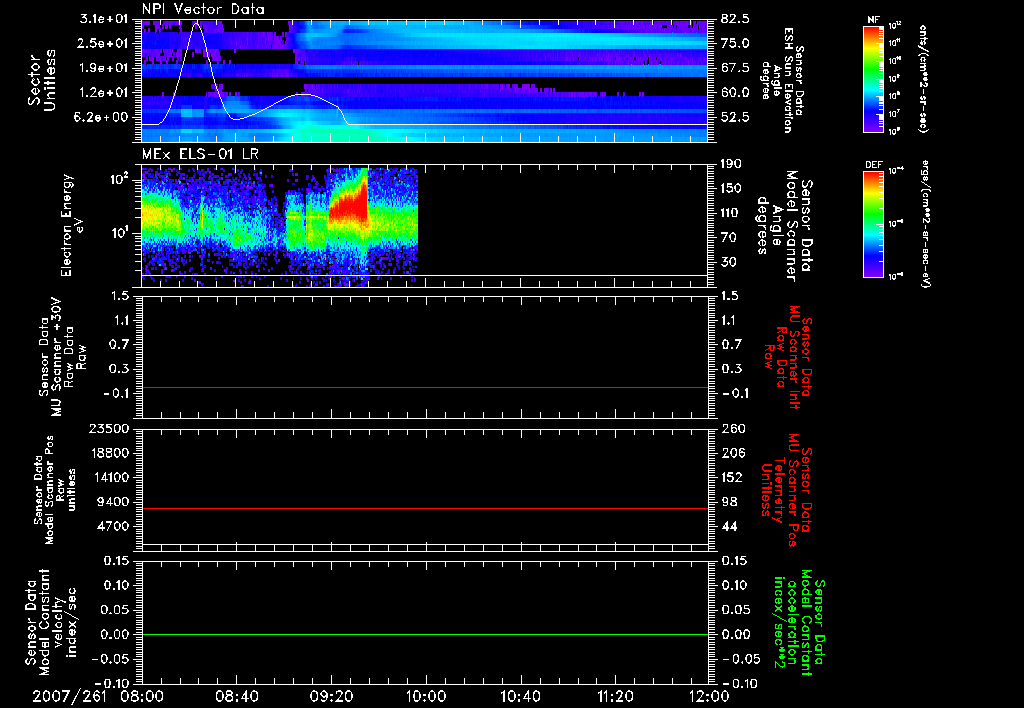Click the red 'MU Scanner Inh Raw Data' label
The height and width of the screenshot is (708, 1024).
[x=788, y=357]
